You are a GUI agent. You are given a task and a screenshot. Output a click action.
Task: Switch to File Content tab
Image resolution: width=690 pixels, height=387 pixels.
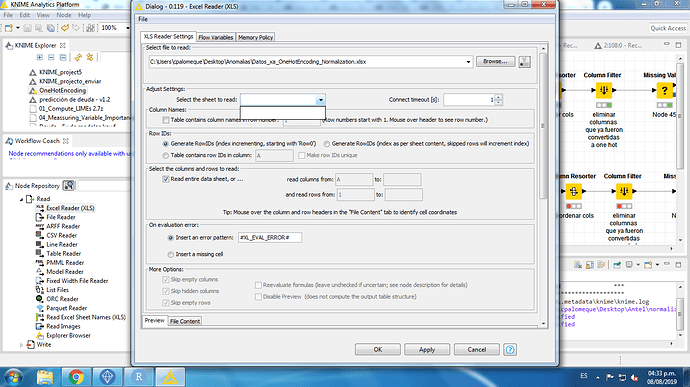click(x=185, y=321)
